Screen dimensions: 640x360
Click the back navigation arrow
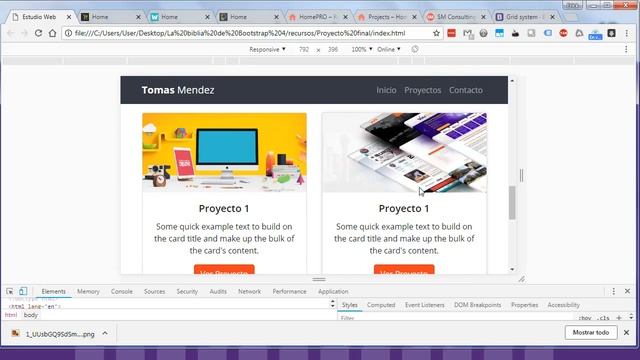[x=11, y=33]
